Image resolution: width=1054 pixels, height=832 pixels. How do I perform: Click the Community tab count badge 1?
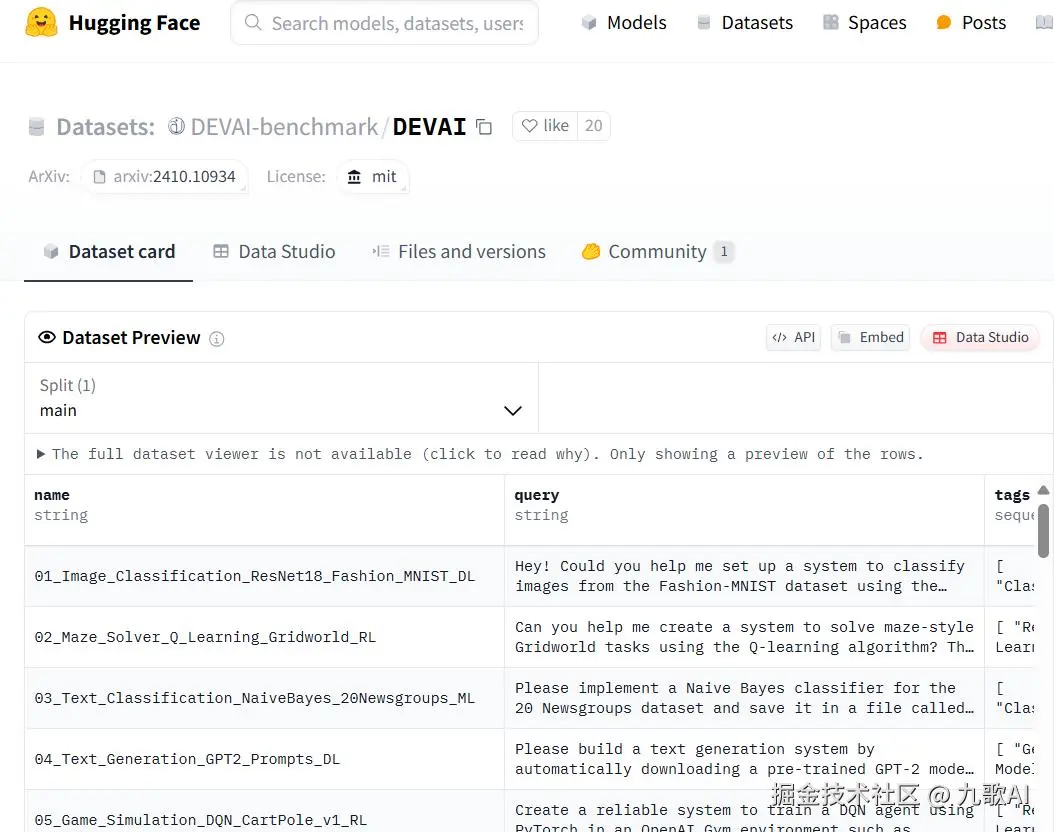(724, 252)
